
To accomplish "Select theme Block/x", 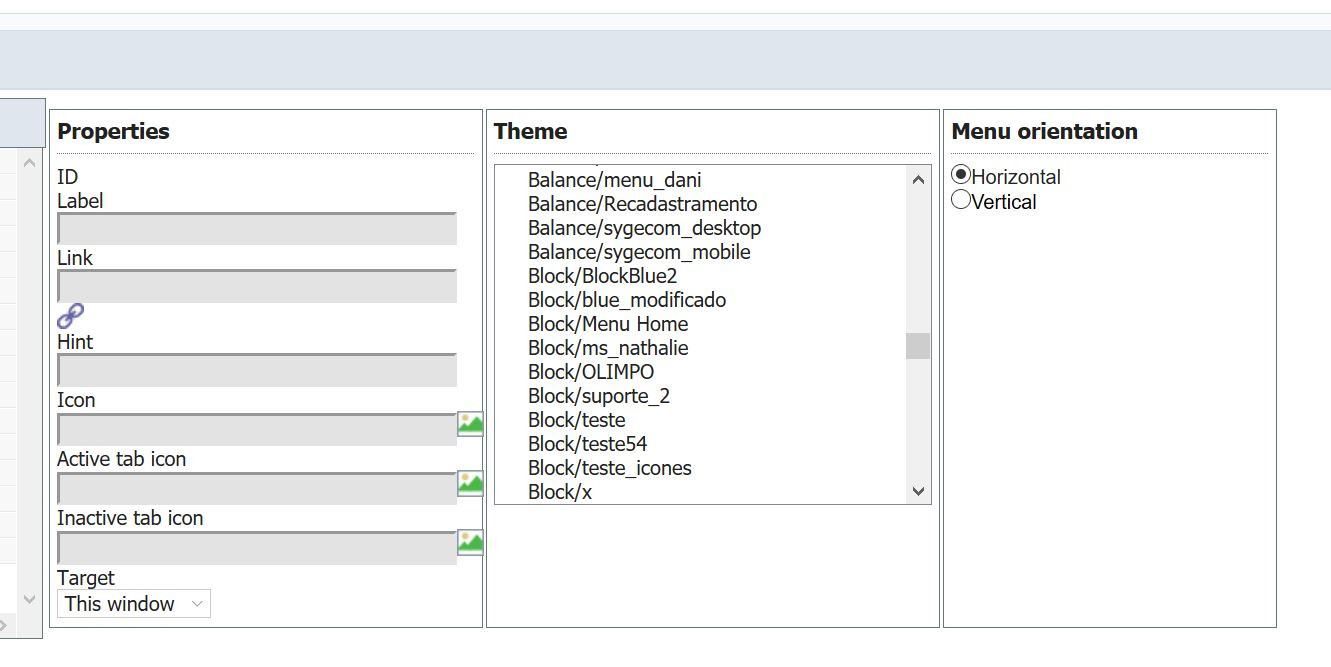I will pyautogui.click(x=560, y=492).
